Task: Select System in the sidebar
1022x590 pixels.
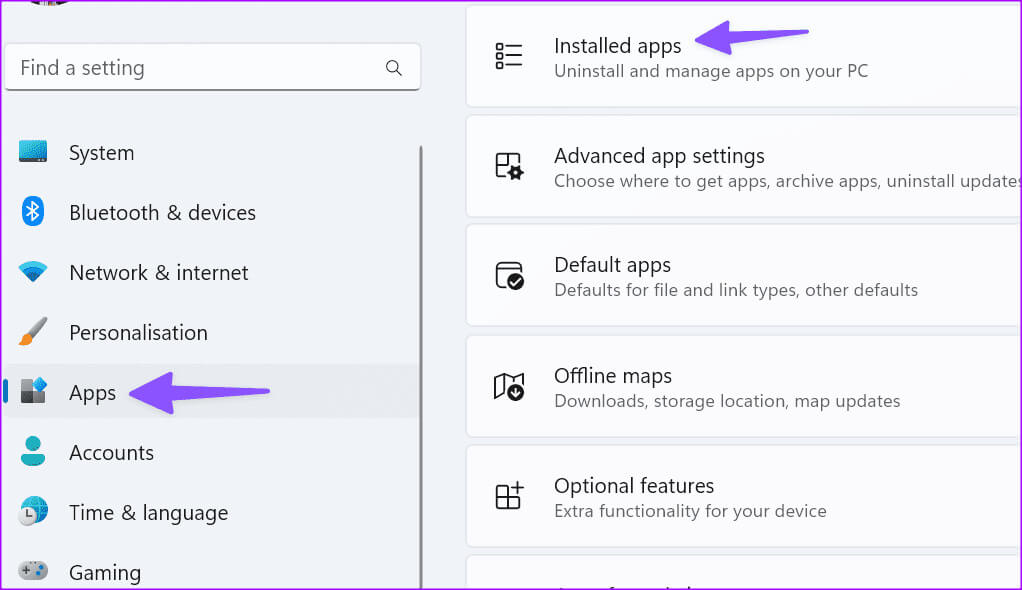Action: [x=101, y=153]
